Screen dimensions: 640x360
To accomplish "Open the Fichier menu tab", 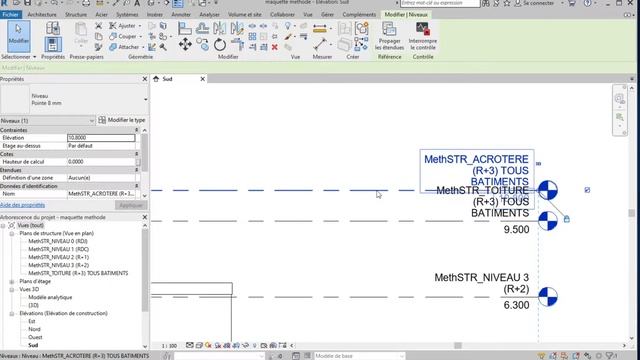I will point(11,14).
